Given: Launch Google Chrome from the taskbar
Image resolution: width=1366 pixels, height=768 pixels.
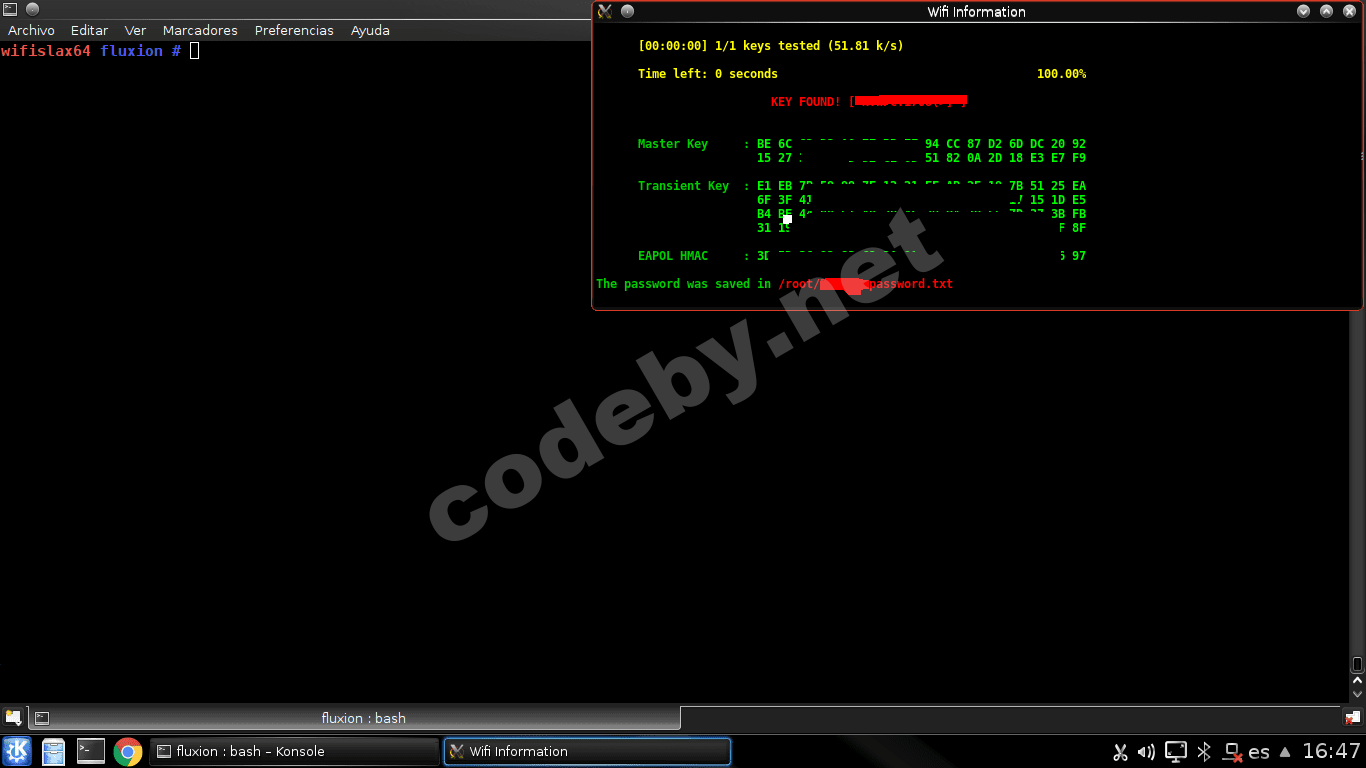Looking at the screenshot, I should (128, 751).
